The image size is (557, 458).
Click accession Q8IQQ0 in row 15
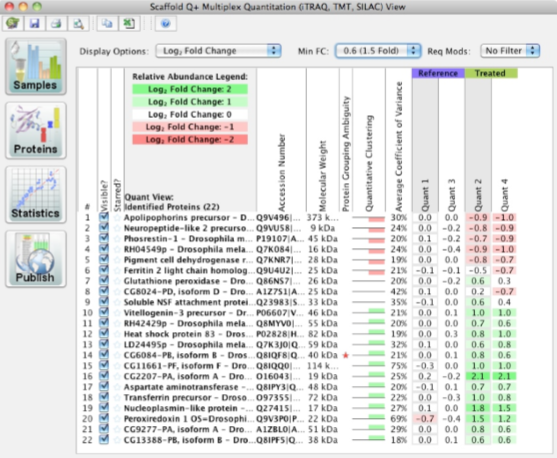tap(279, 366)
